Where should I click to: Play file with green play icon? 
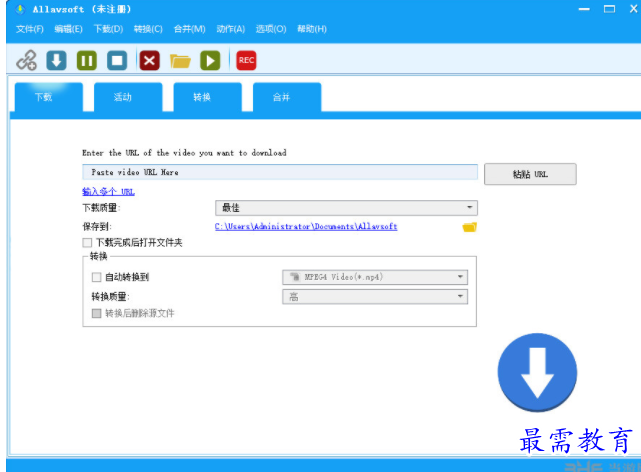[x=210, y=60]
